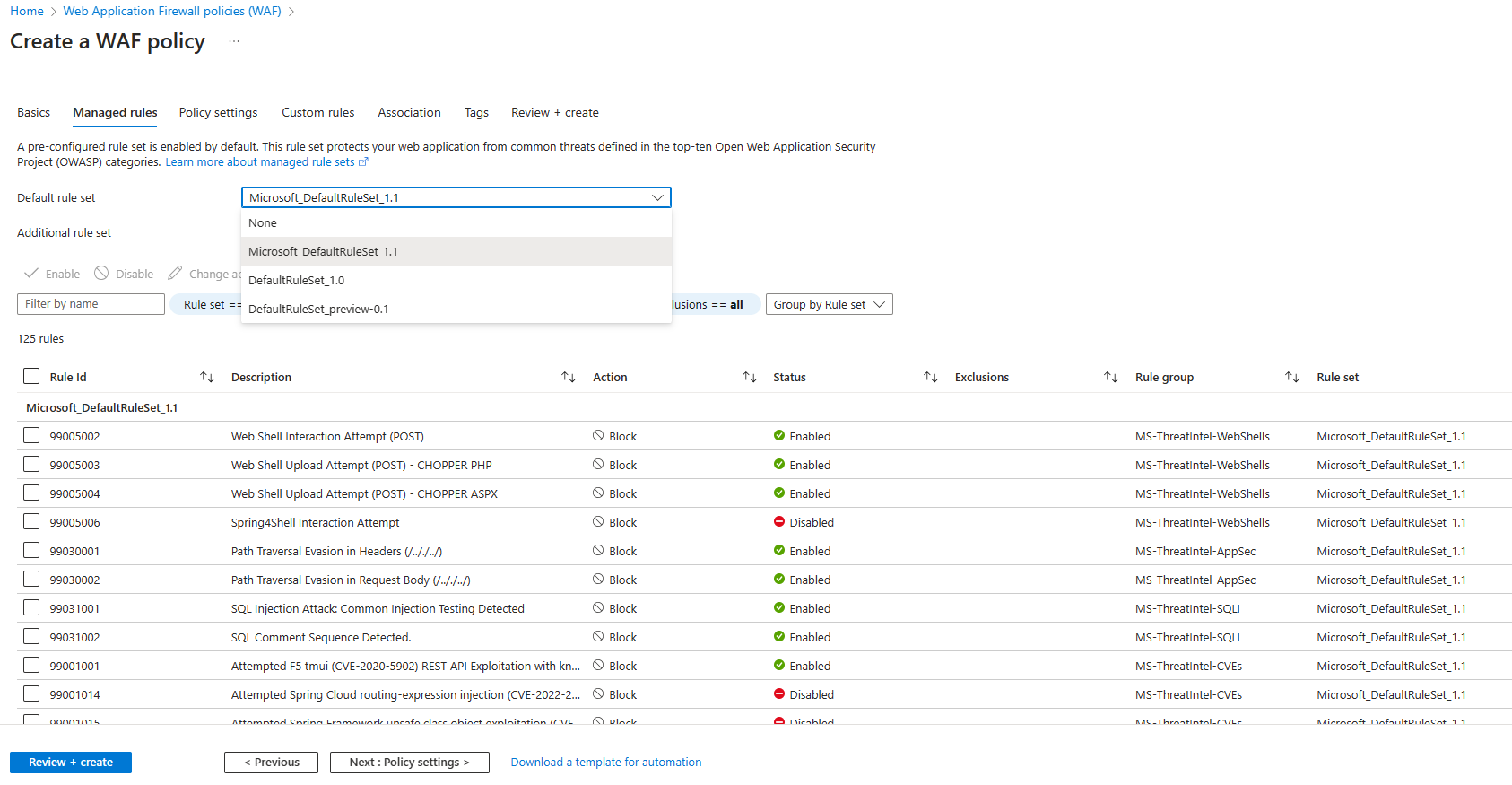1512x785 pixels.
Task: Click MS-ThreatIntel-CVEs cell for rule 99001001
Action: point(1188,666)
